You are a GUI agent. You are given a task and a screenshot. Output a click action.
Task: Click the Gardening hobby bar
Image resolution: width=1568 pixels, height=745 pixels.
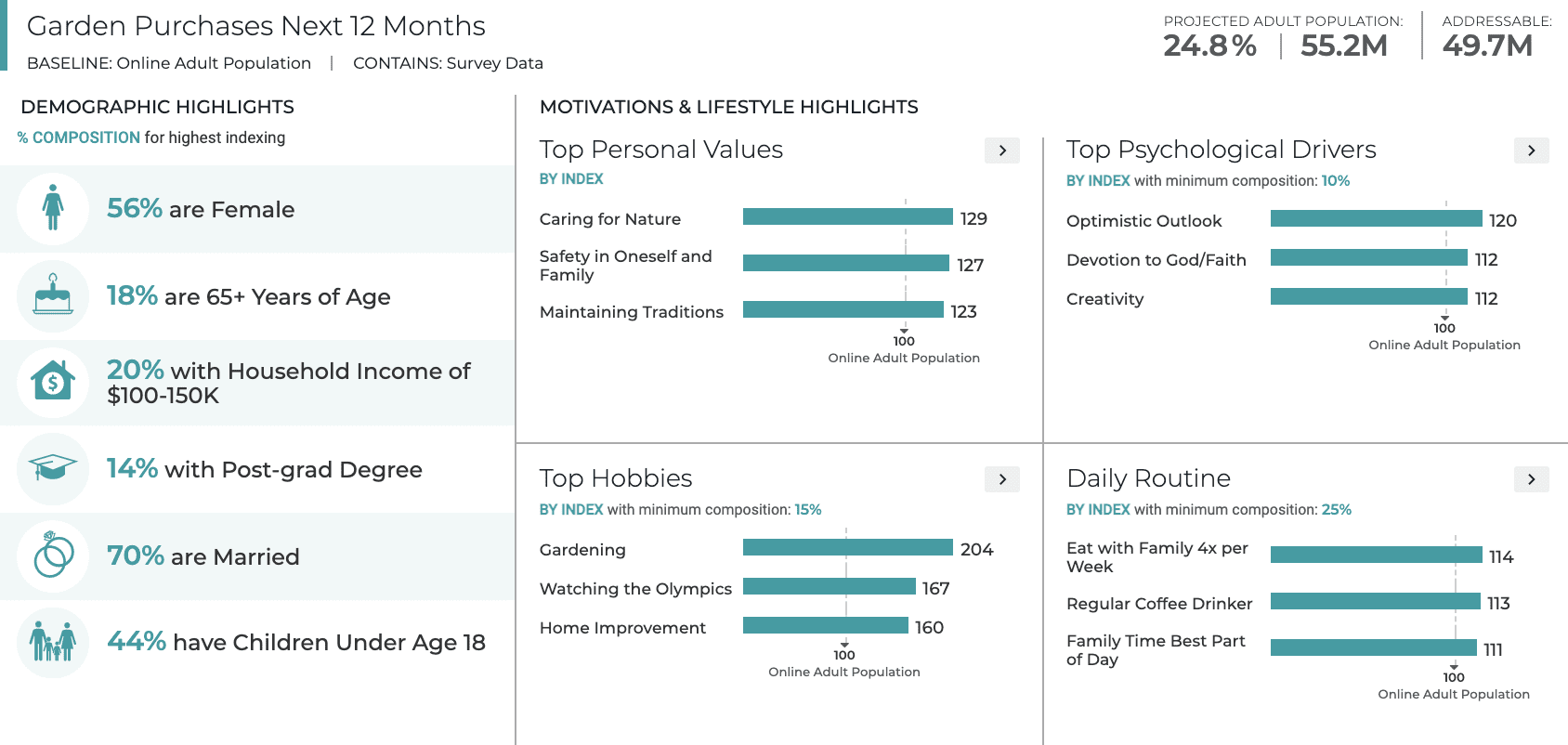[847, 548]
